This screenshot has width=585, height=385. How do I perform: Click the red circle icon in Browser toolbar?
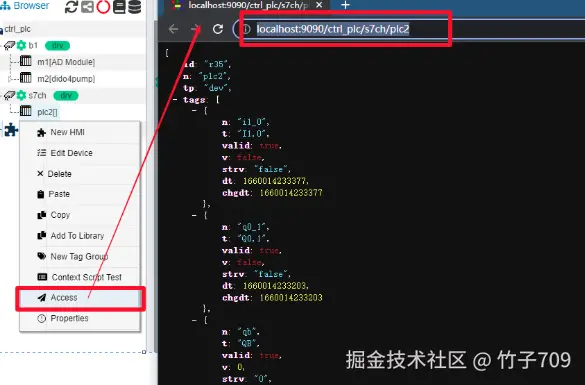coord(103,6)
